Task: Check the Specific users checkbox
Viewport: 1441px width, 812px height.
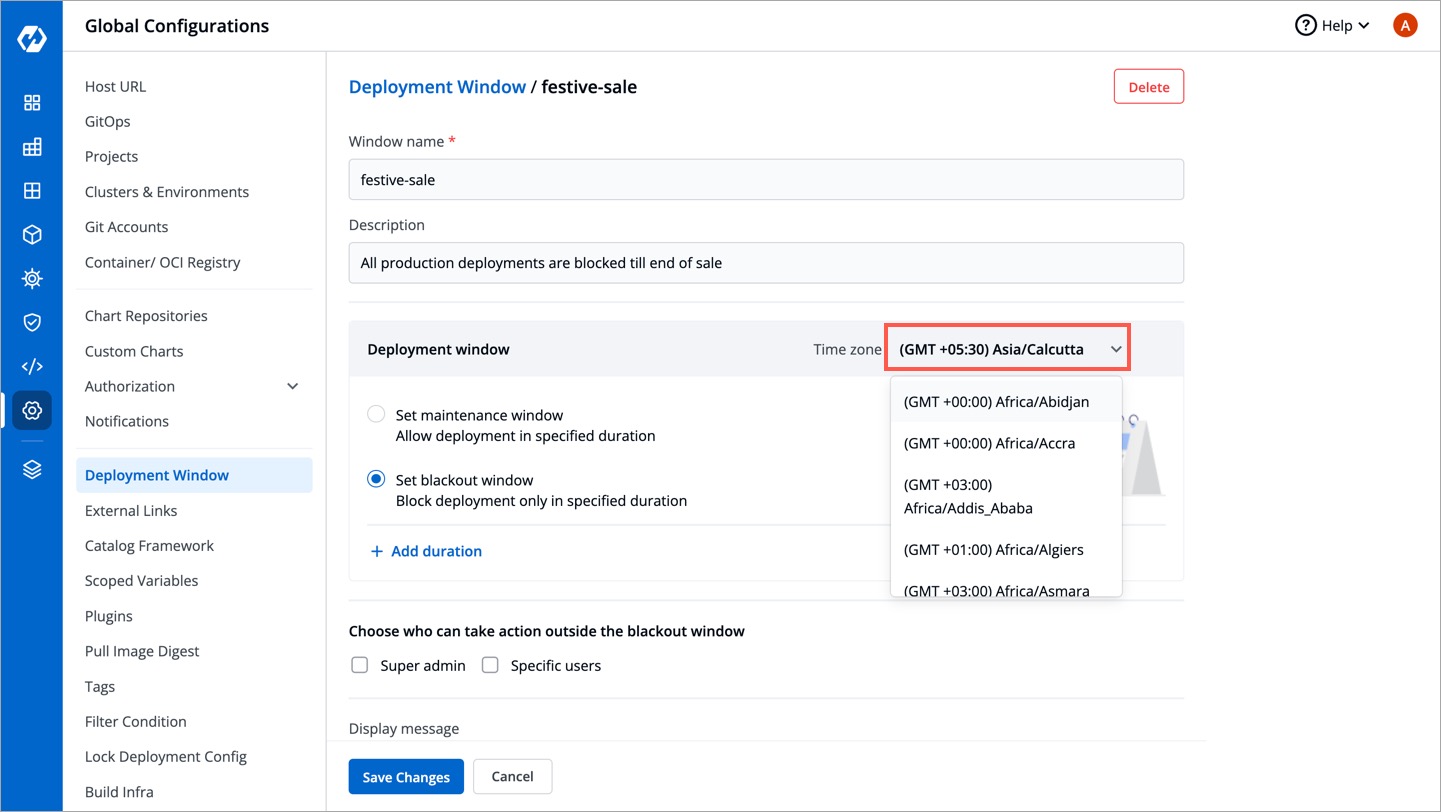Action: (490, 665)
